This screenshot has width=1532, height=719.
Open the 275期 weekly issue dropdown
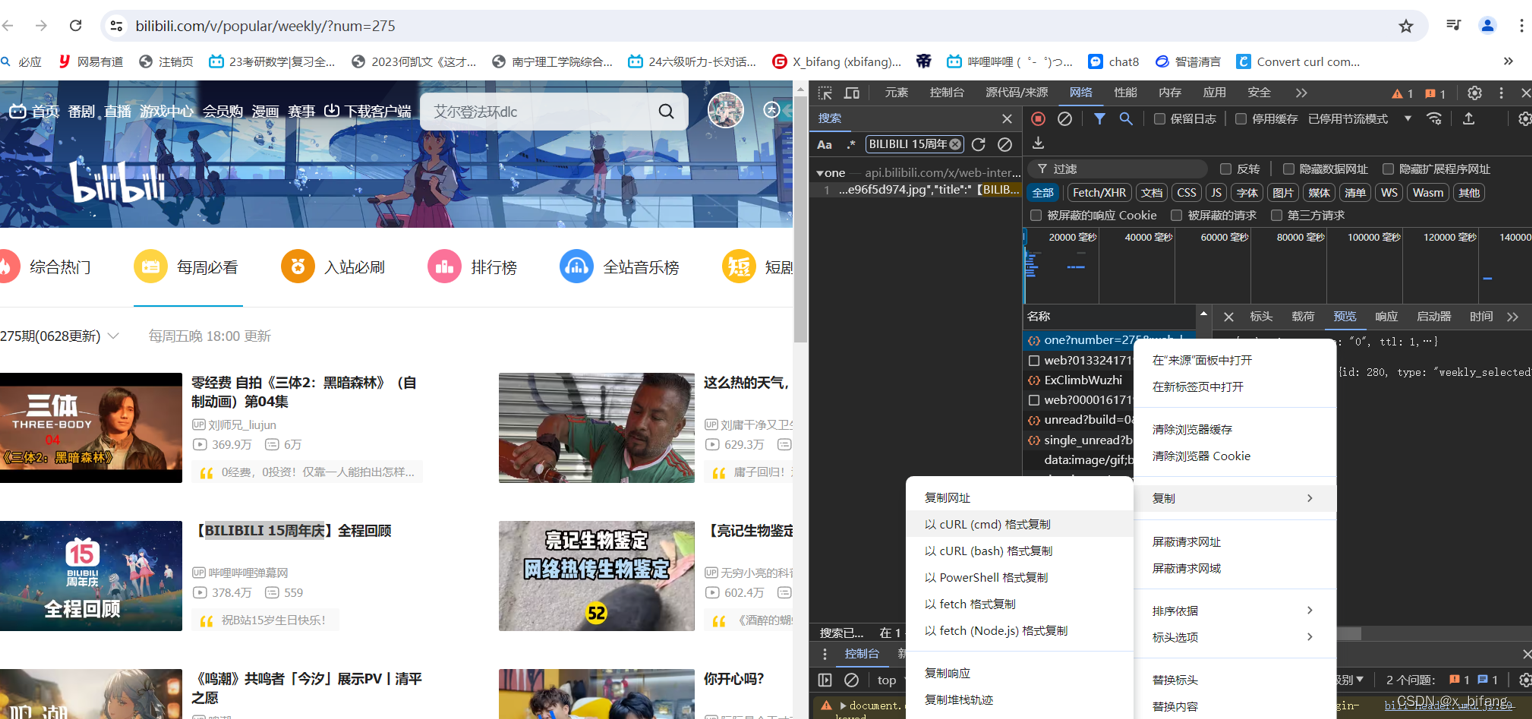point(60,336)
